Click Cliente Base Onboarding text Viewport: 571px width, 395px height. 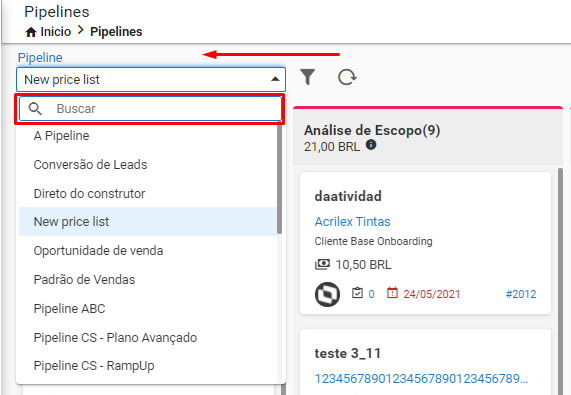373,241
